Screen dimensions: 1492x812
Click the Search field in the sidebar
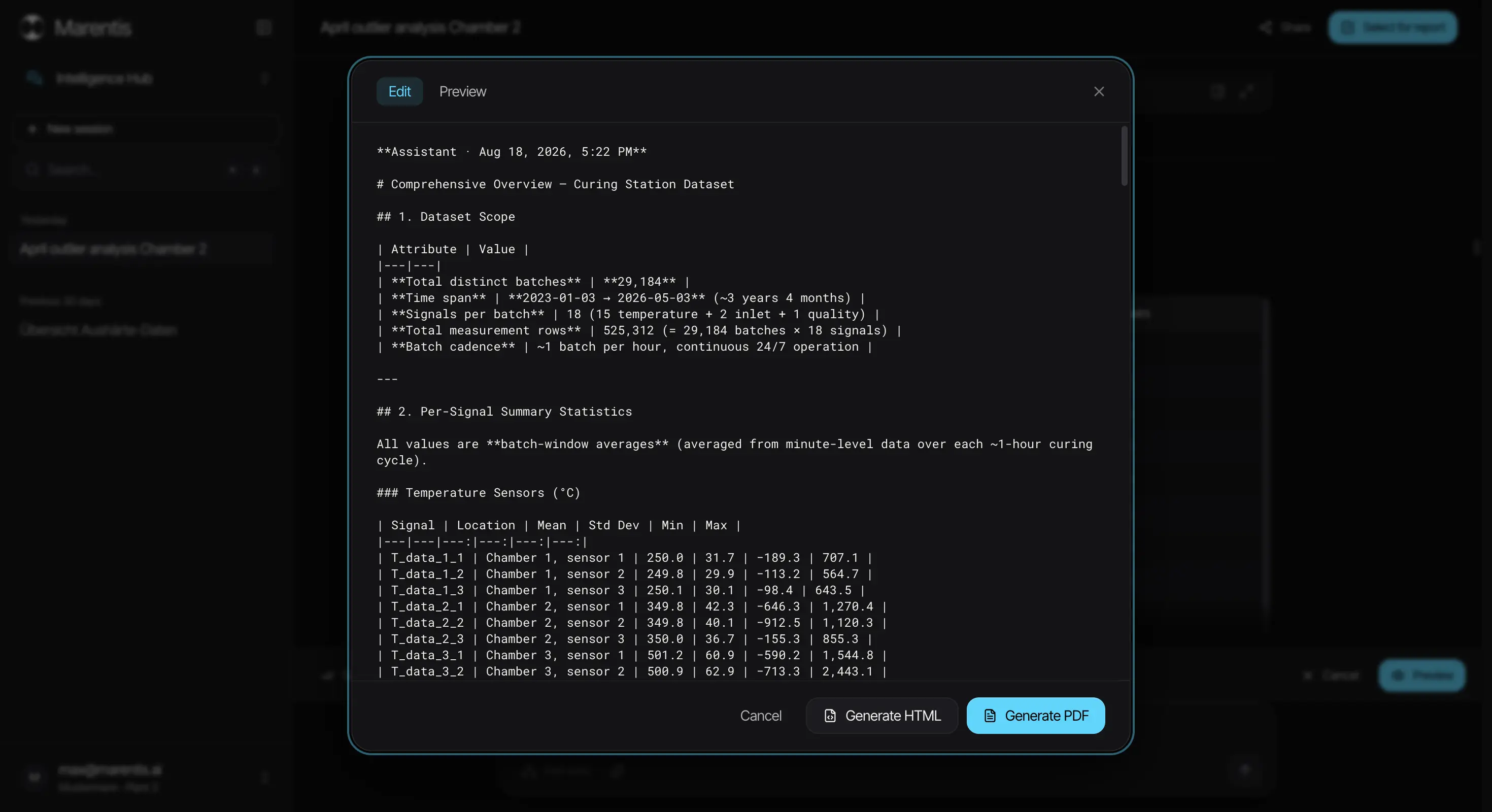[x=146, y=169]
